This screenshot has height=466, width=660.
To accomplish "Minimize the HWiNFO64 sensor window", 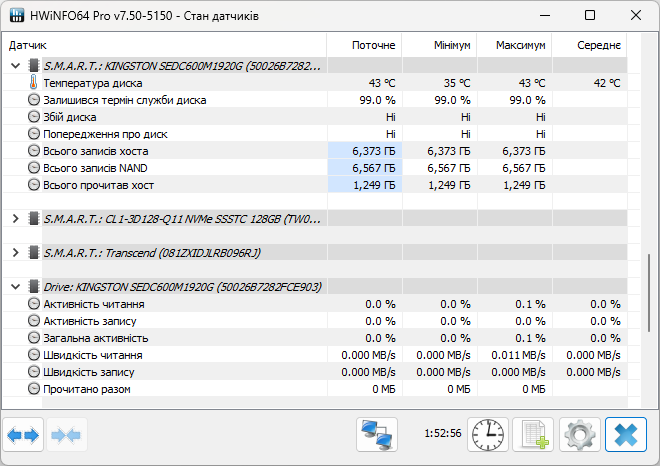I will coord(545,16).
